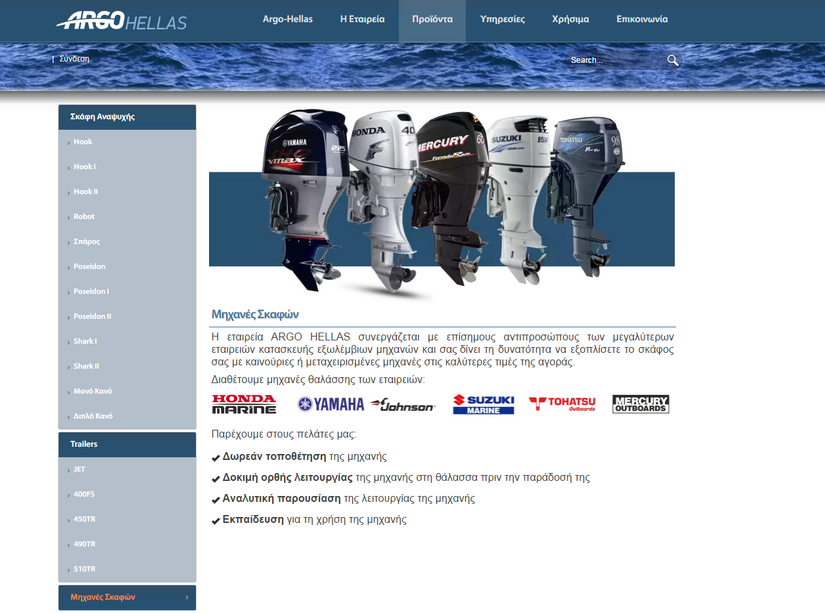Select the Μηχανές Σκαφών sidebar item

pos(127,597)
